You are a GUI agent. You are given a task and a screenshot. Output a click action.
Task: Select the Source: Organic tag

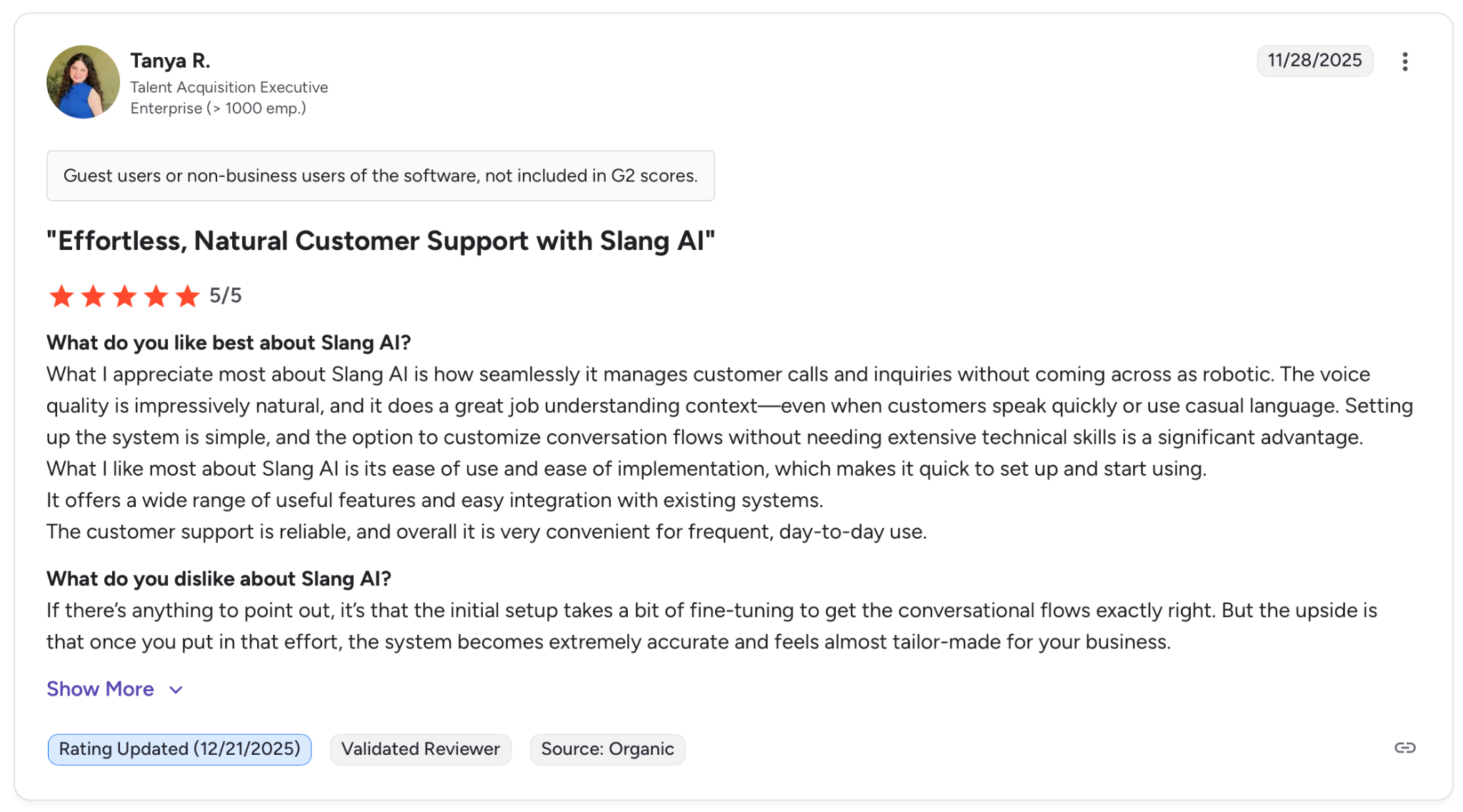coord(607,749)
